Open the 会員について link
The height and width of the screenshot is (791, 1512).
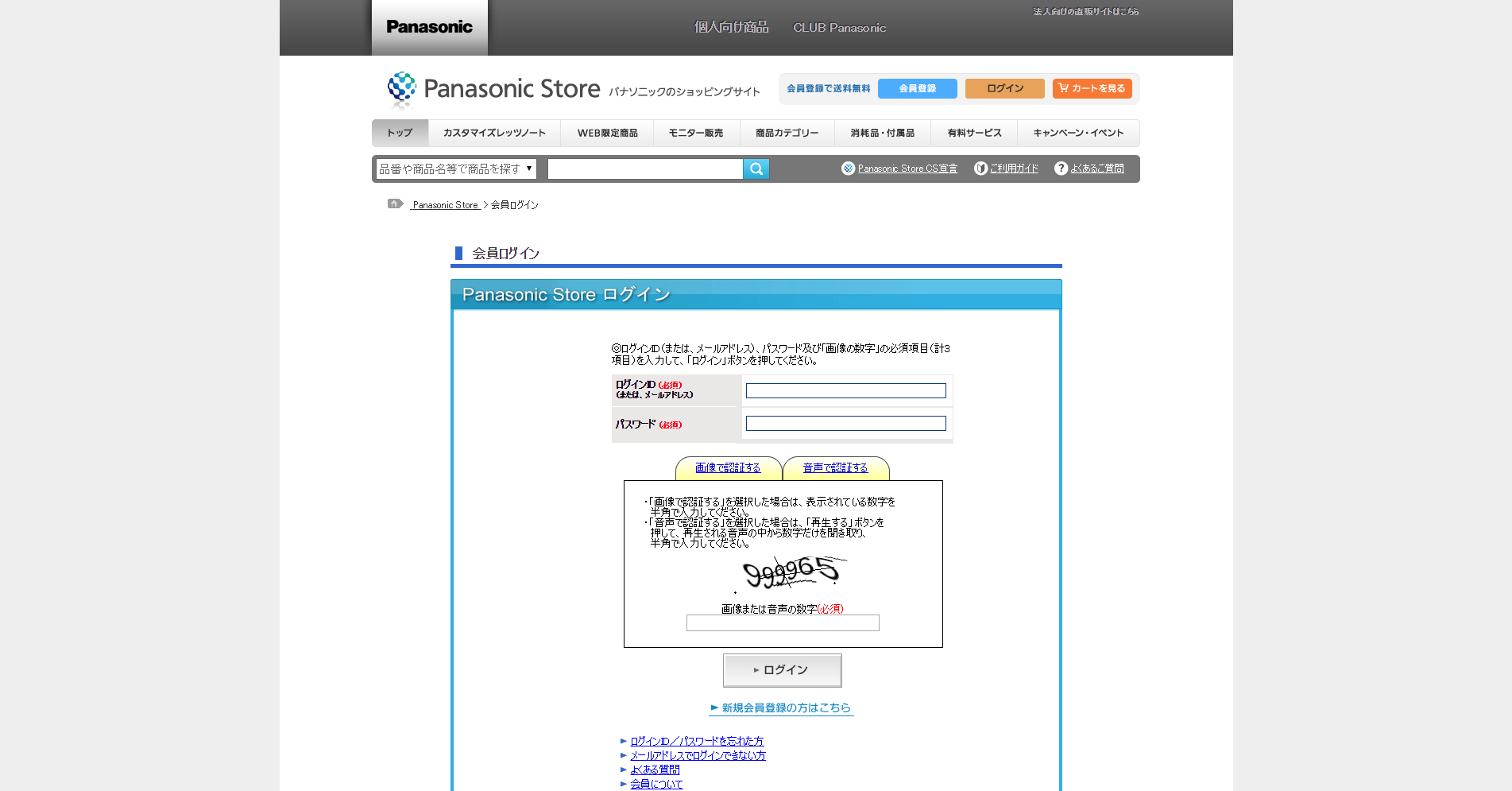click(656, 784)
